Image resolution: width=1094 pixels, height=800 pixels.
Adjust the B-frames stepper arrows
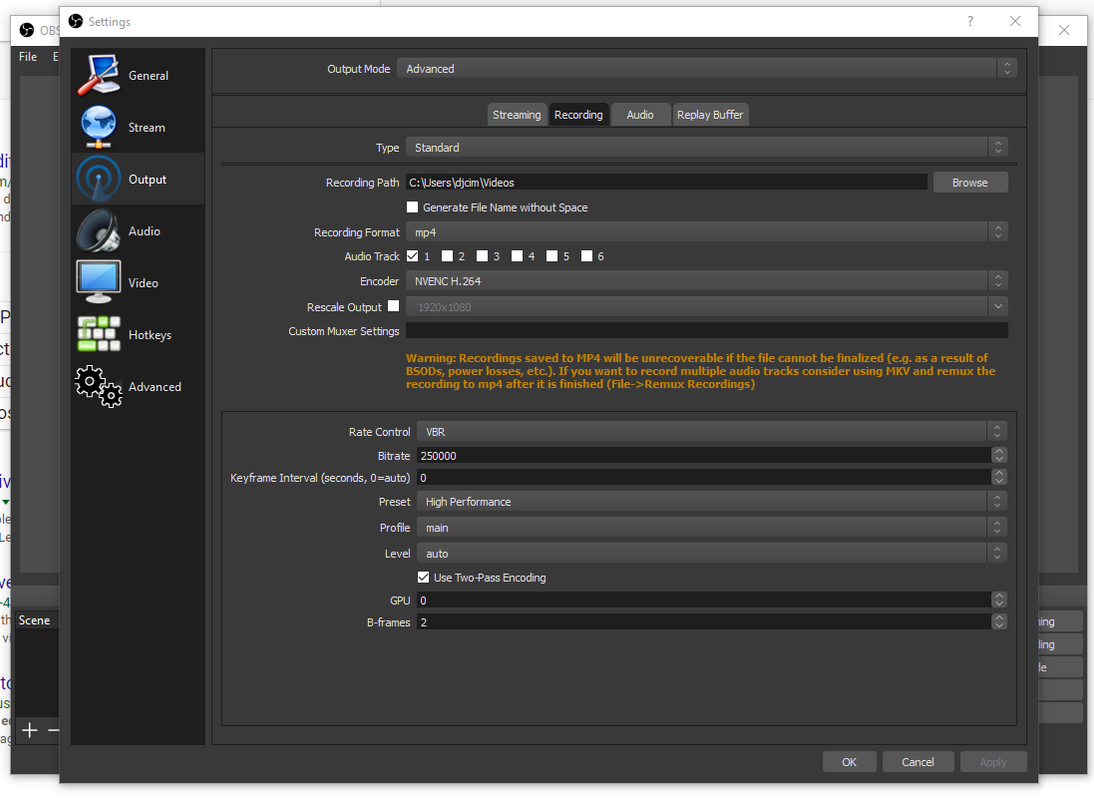pos(999,621)
